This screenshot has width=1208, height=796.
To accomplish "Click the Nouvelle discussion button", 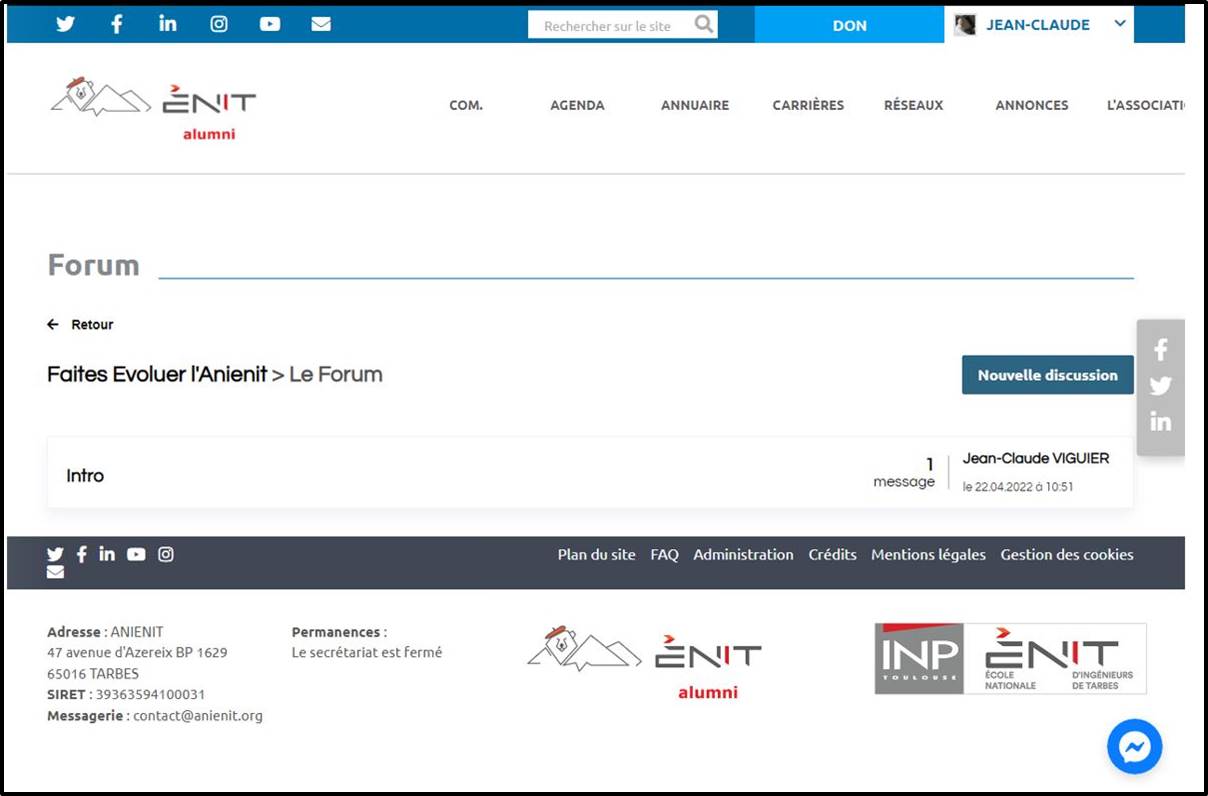I will (1047, 375).
